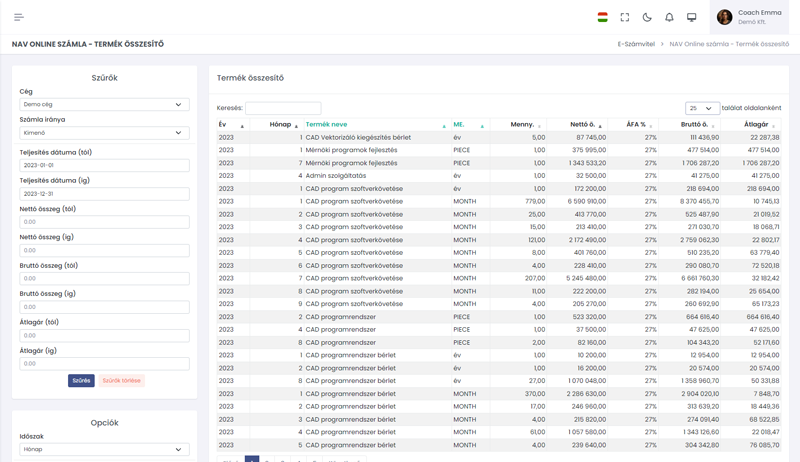Go to E-Számvitel breadcrumb link

coord(636,44)
